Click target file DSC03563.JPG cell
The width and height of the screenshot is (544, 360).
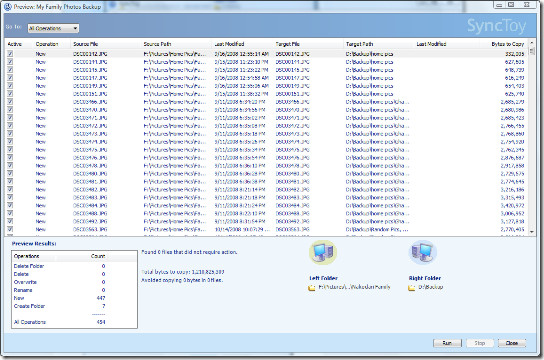[x=292, y=229]
